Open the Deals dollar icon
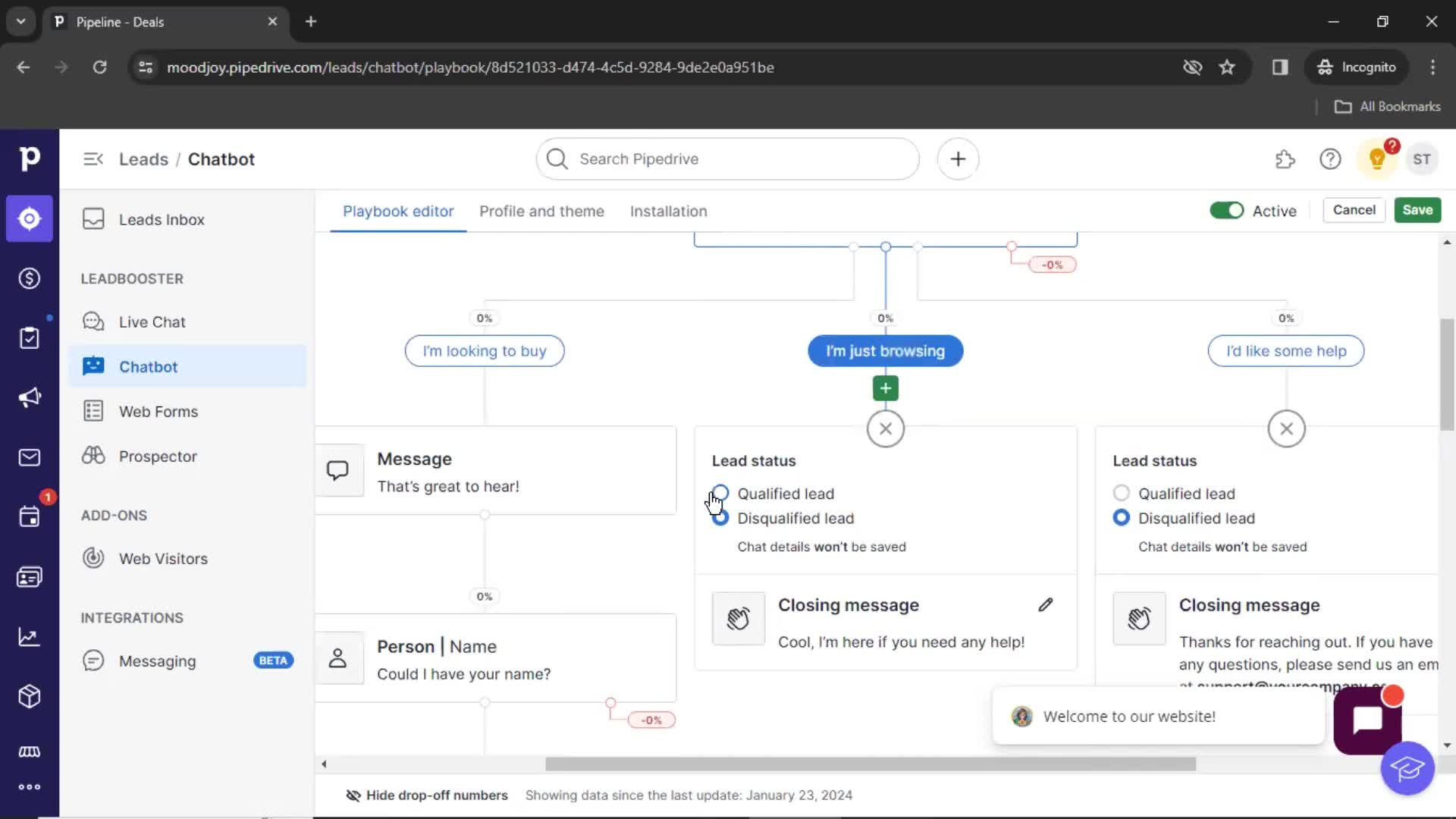The image size is (1456, 819). click(x=29, y=278)
